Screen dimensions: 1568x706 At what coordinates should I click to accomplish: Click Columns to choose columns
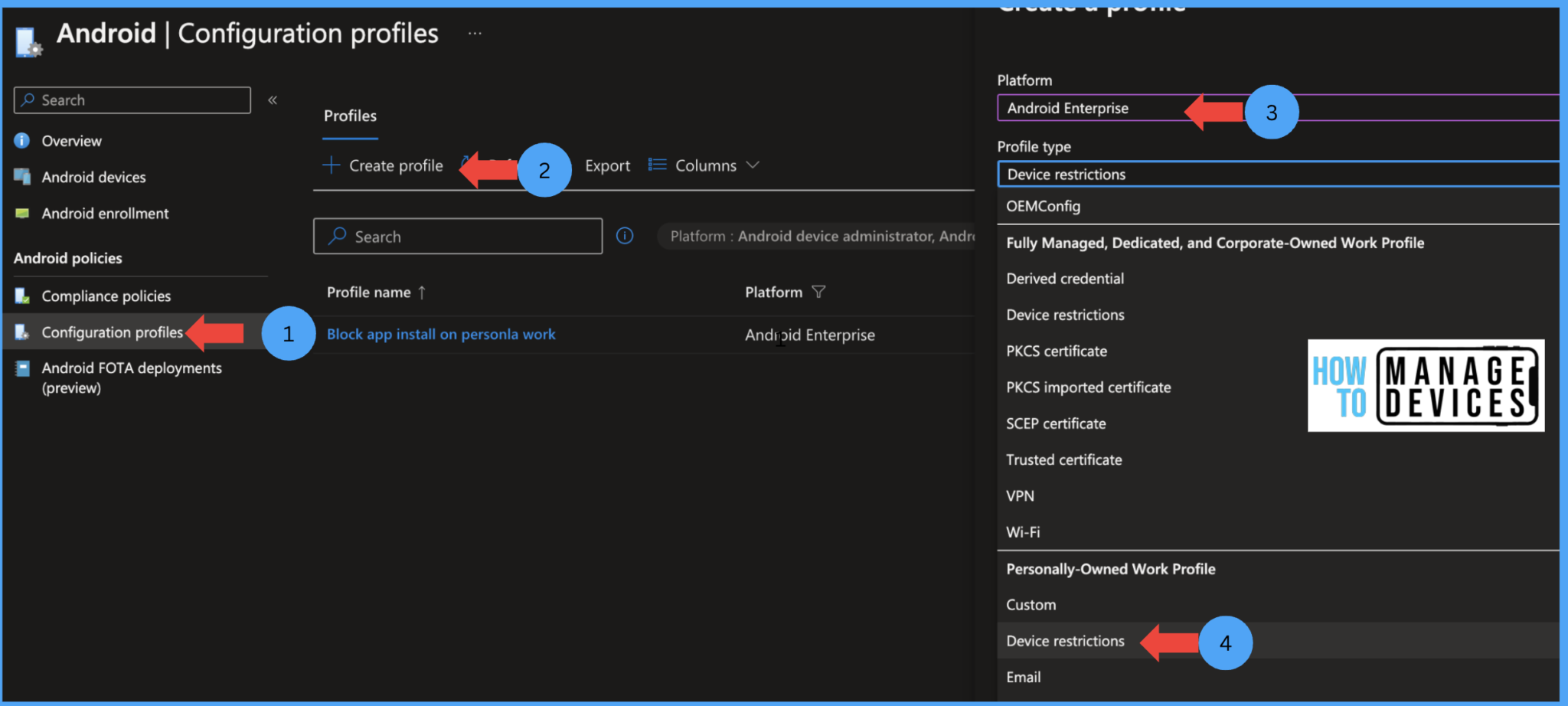(x=705, y=165)
